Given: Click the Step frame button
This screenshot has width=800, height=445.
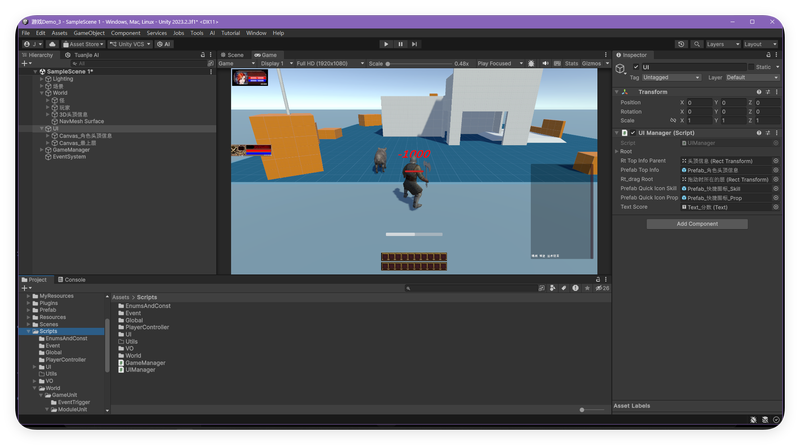Looking at the screenshot, I should pos(414,44).
